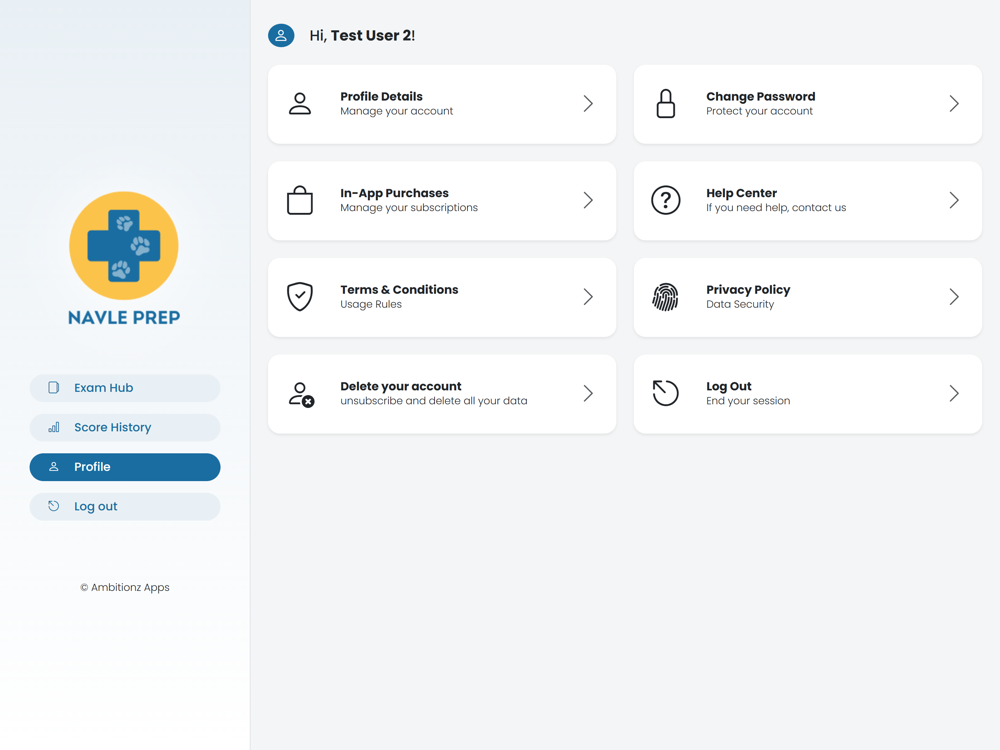1000x750 pixels.
Task: Click the user avatar icon beside greeting
Action: (281, 35)
